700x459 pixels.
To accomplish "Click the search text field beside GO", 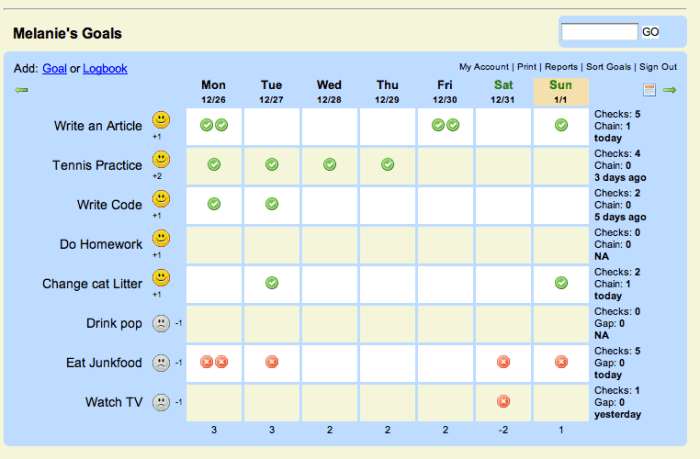I will point(599,32).
